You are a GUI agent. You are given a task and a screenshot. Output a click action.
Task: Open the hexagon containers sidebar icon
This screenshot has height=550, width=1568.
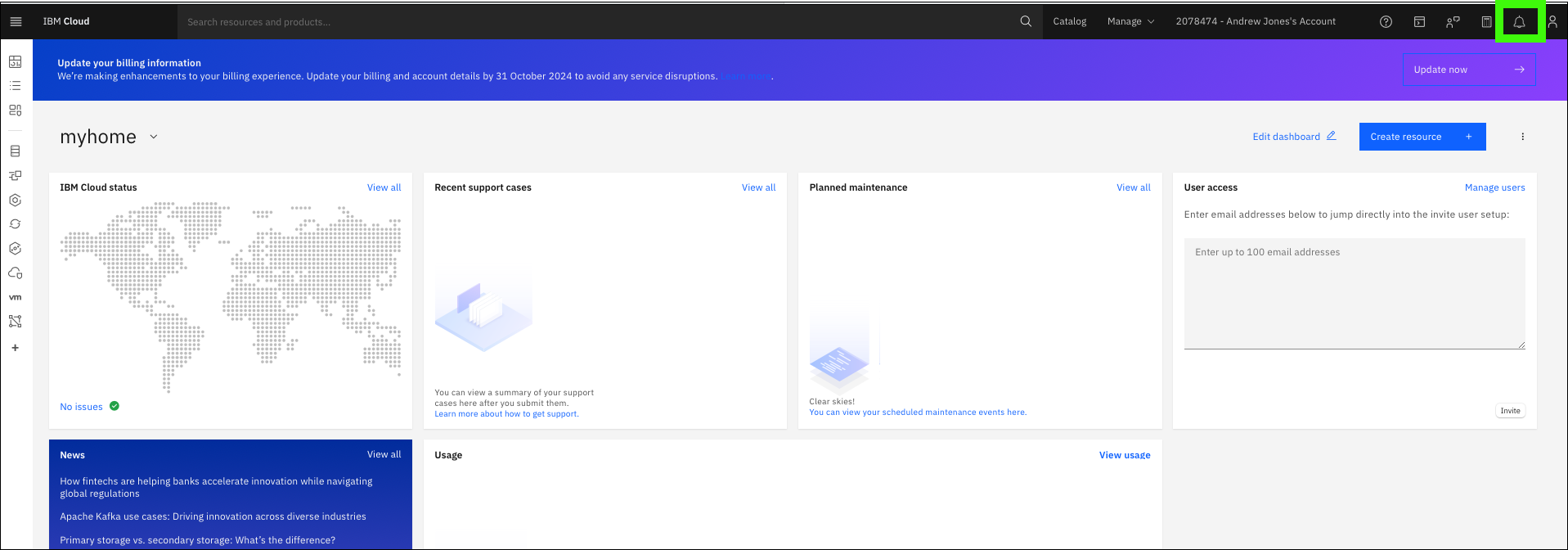15,200
